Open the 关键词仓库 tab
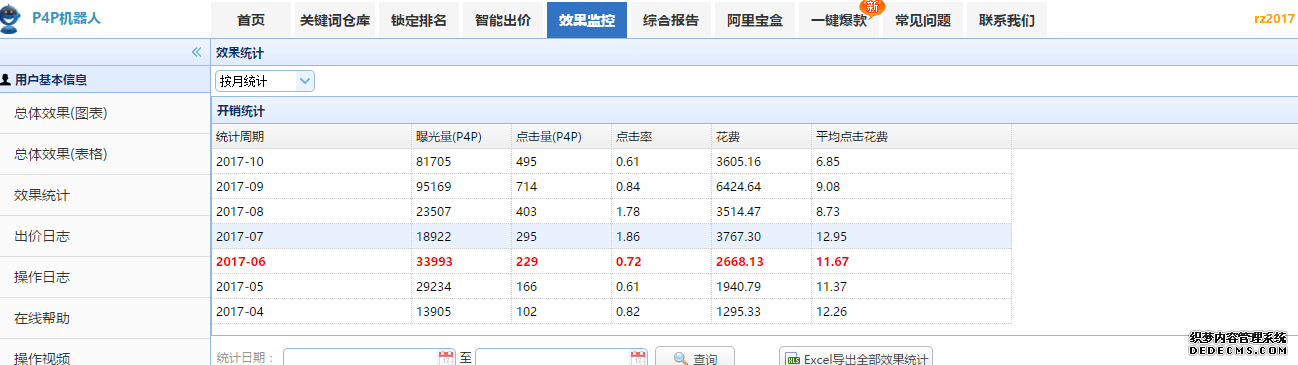Image resolution: width=1298 pixels, height=365 pixels. (x=335, y=21)
